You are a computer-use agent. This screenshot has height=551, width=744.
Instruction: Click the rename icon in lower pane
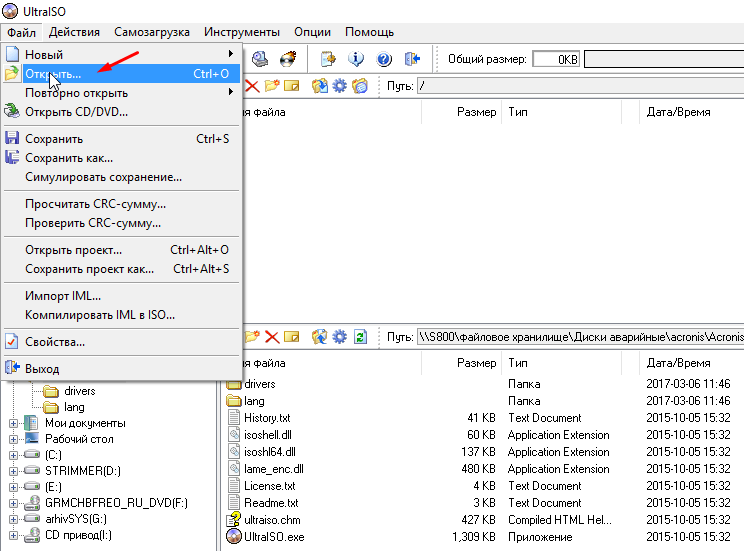[x=291, y=337]
